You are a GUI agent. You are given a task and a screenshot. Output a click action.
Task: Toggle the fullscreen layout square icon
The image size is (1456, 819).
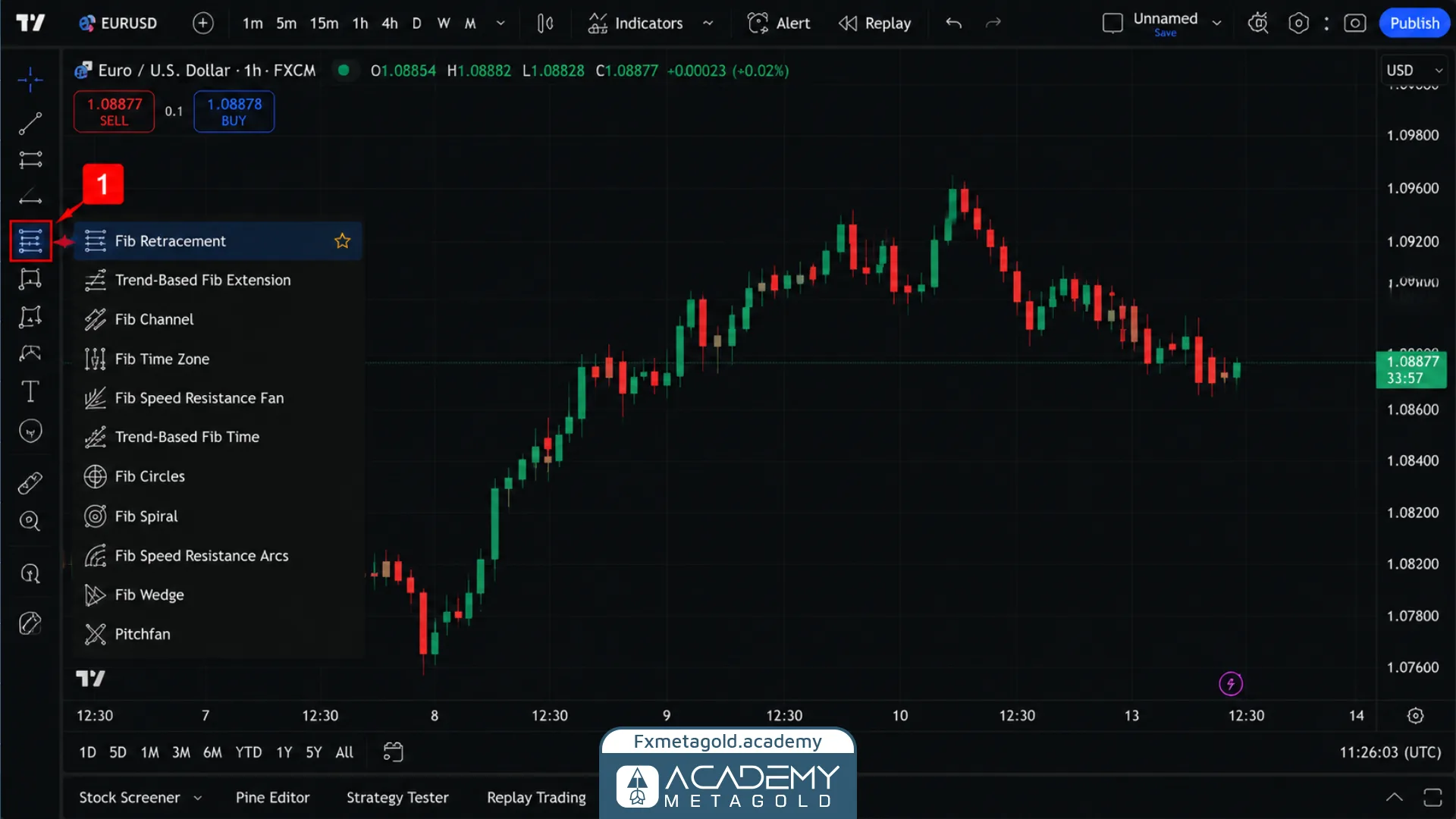pyautogui.click(x=1112, y=24)
